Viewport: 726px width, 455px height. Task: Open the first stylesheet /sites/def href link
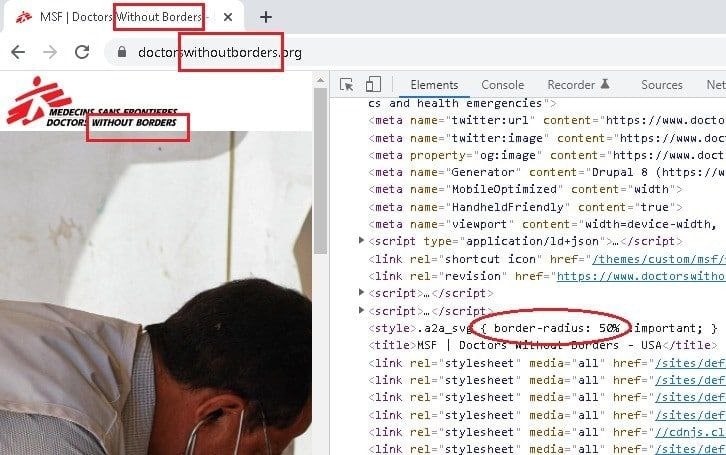coord(690,363)
